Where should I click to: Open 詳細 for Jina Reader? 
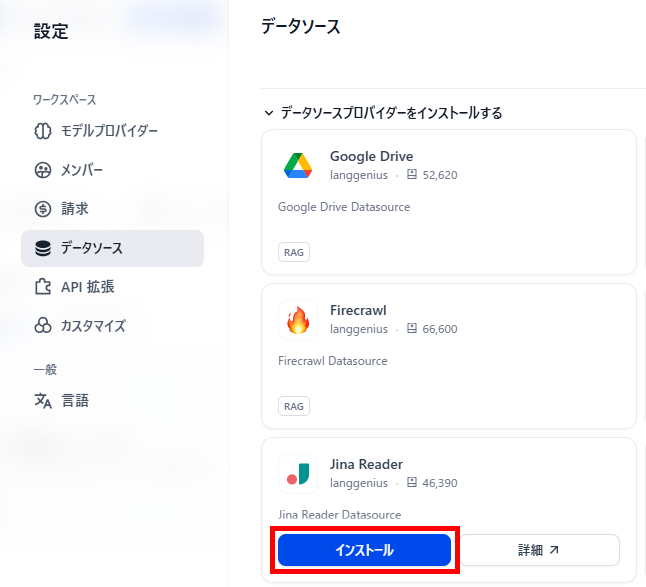click(539, 550)
